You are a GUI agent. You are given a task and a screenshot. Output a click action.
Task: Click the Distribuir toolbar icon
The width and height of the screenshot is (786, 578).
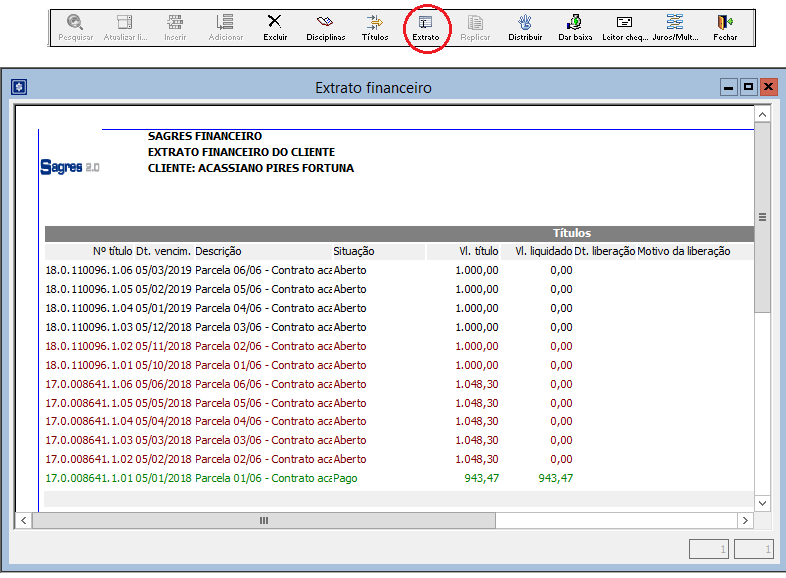[525, 26]
